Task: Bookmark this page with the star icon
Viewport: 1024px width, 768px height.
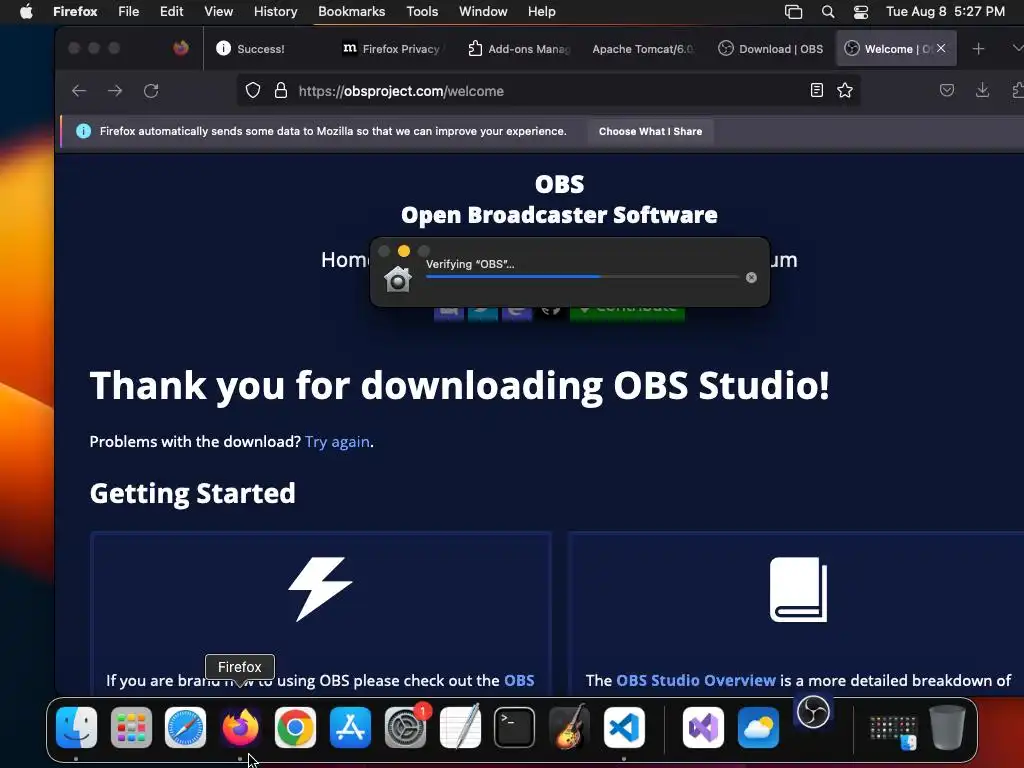Action: tap(845, 90)
